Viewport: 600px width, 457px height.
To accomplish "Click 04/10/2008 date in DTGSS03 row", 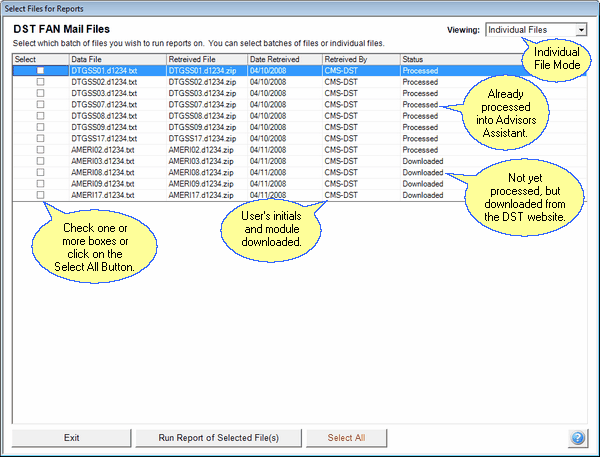I will [268, 93].
